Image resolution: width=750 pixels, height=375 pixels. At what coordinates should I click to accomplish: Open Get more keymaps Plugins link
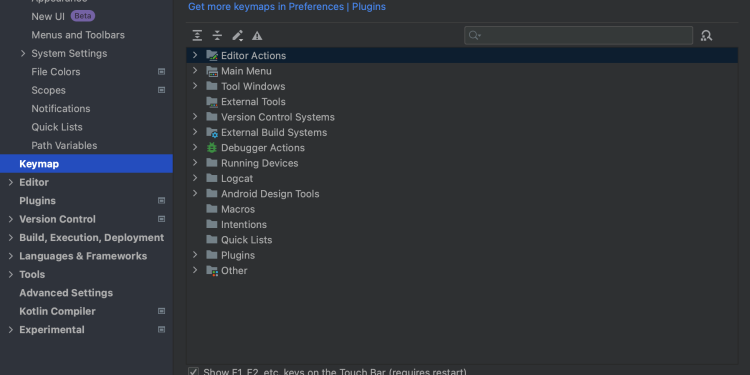[287, 7]
